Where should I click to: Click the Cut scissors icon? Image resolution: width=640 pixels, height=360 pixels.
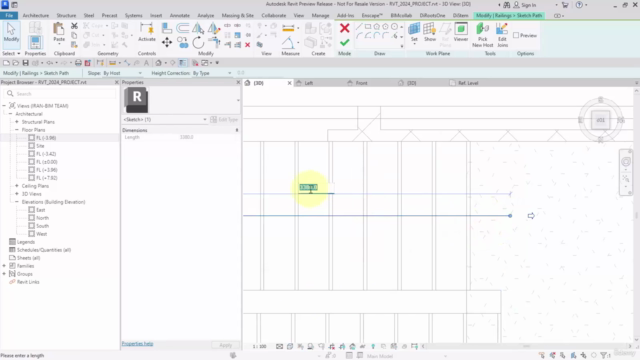point(74,26)
